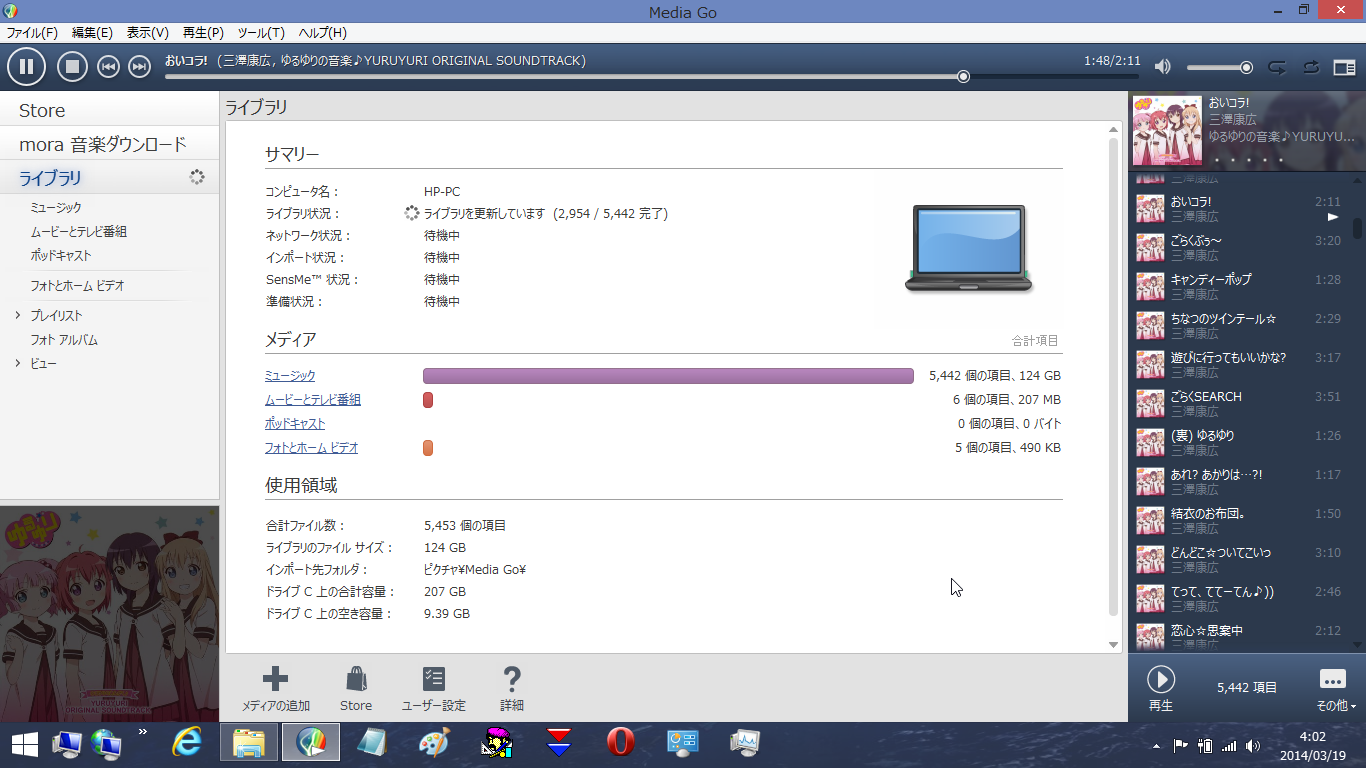Open the 再生(P) menu
The width and height of the screenshot is (1366, 768).
(x=203, y=33)
